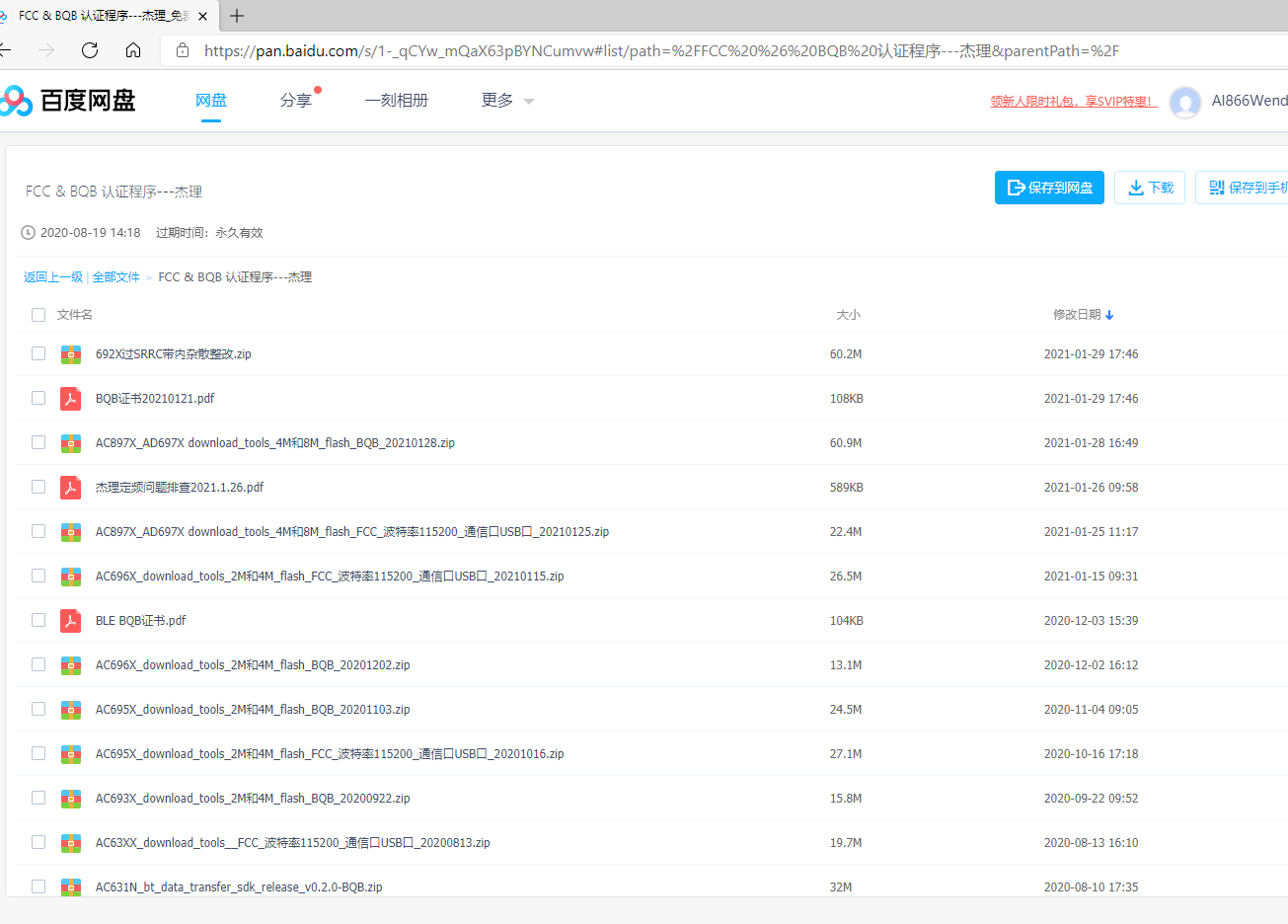
Task: Click the 全部文件 breadcrumb link
Action: (x=116, y=277)
